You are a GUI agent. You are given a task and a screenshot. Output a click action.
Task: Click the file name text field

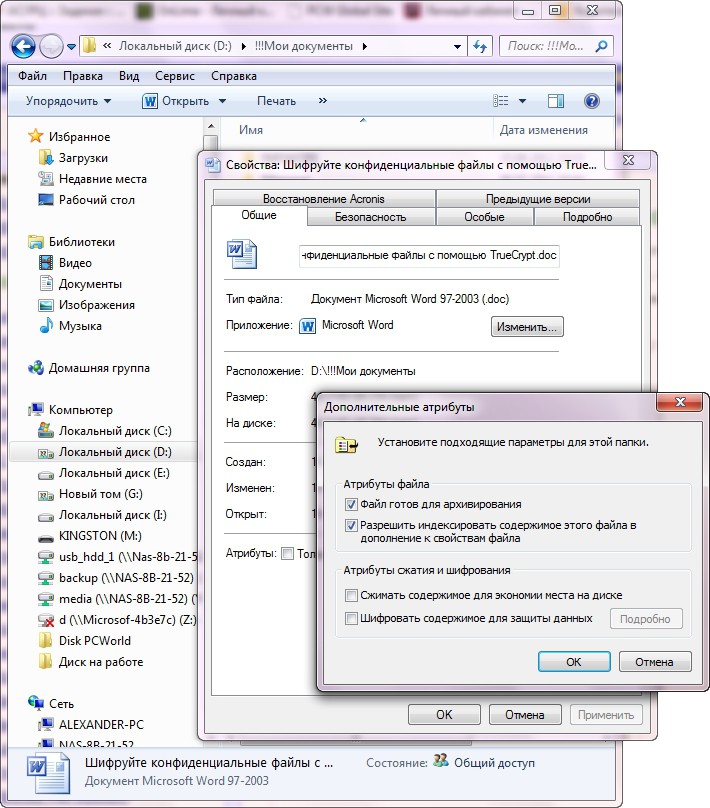tap(430, 255)
